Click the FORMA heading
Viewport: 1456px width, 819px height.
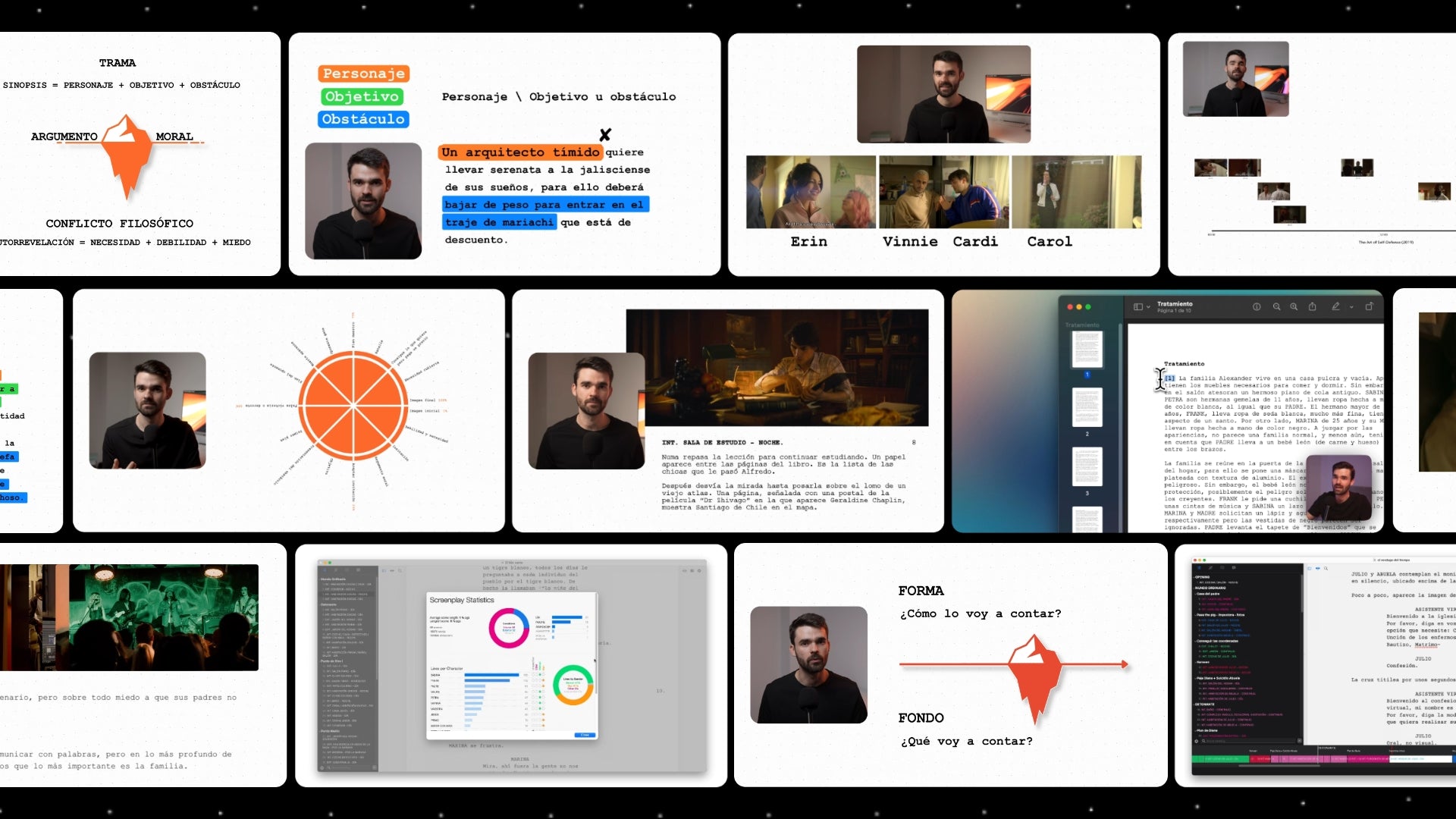(921, 591)
